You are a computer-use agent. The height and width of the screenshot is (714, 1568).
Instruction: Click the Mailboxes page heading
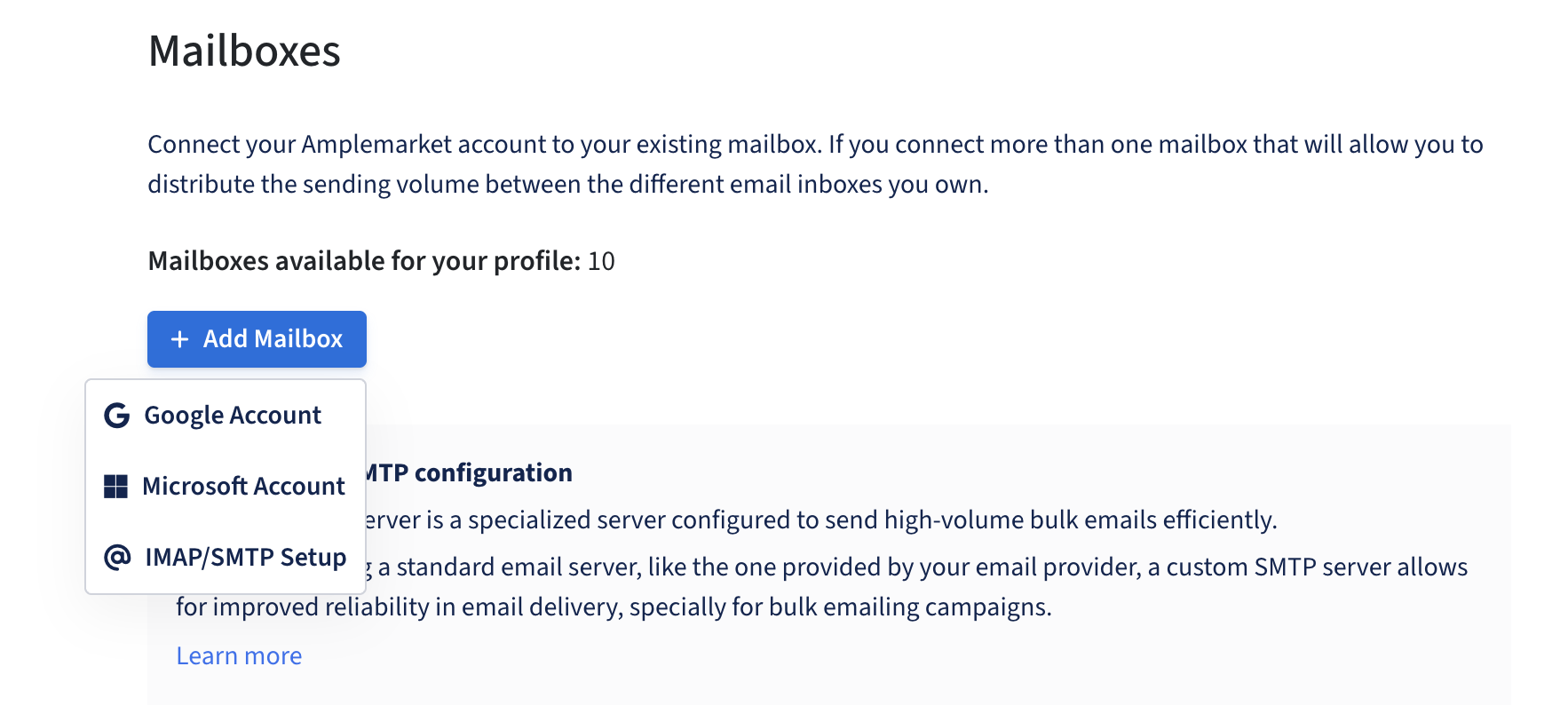(244, 52)
